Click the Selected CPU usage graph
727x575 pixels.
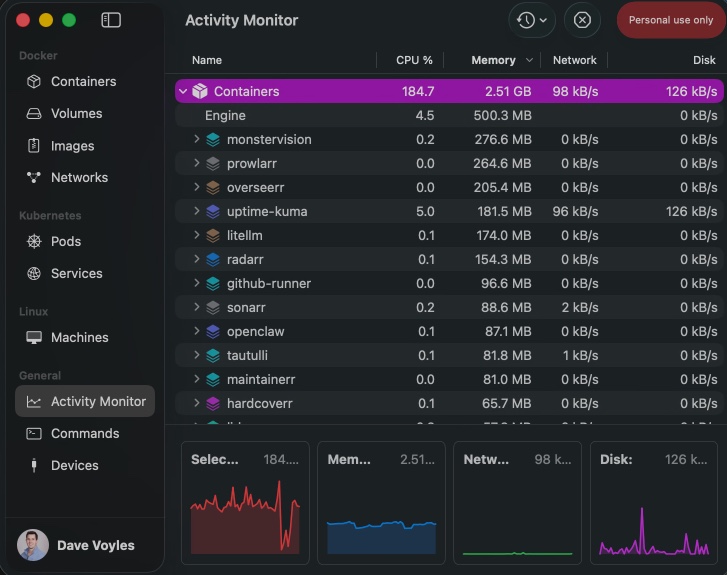[x=245, y=503]
